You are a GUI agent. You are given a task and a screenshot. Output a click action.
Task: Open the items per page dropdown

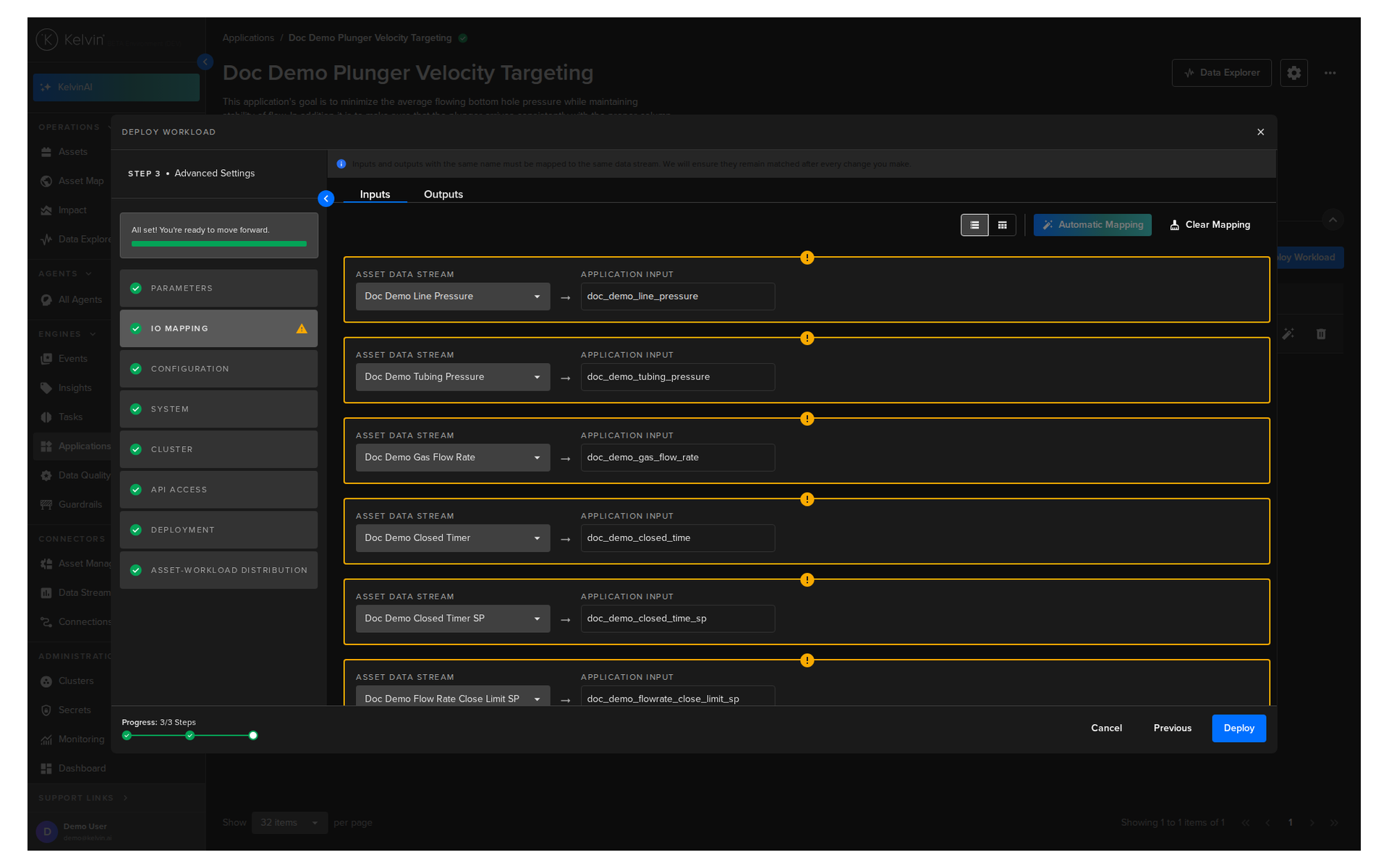coord(289,822)
